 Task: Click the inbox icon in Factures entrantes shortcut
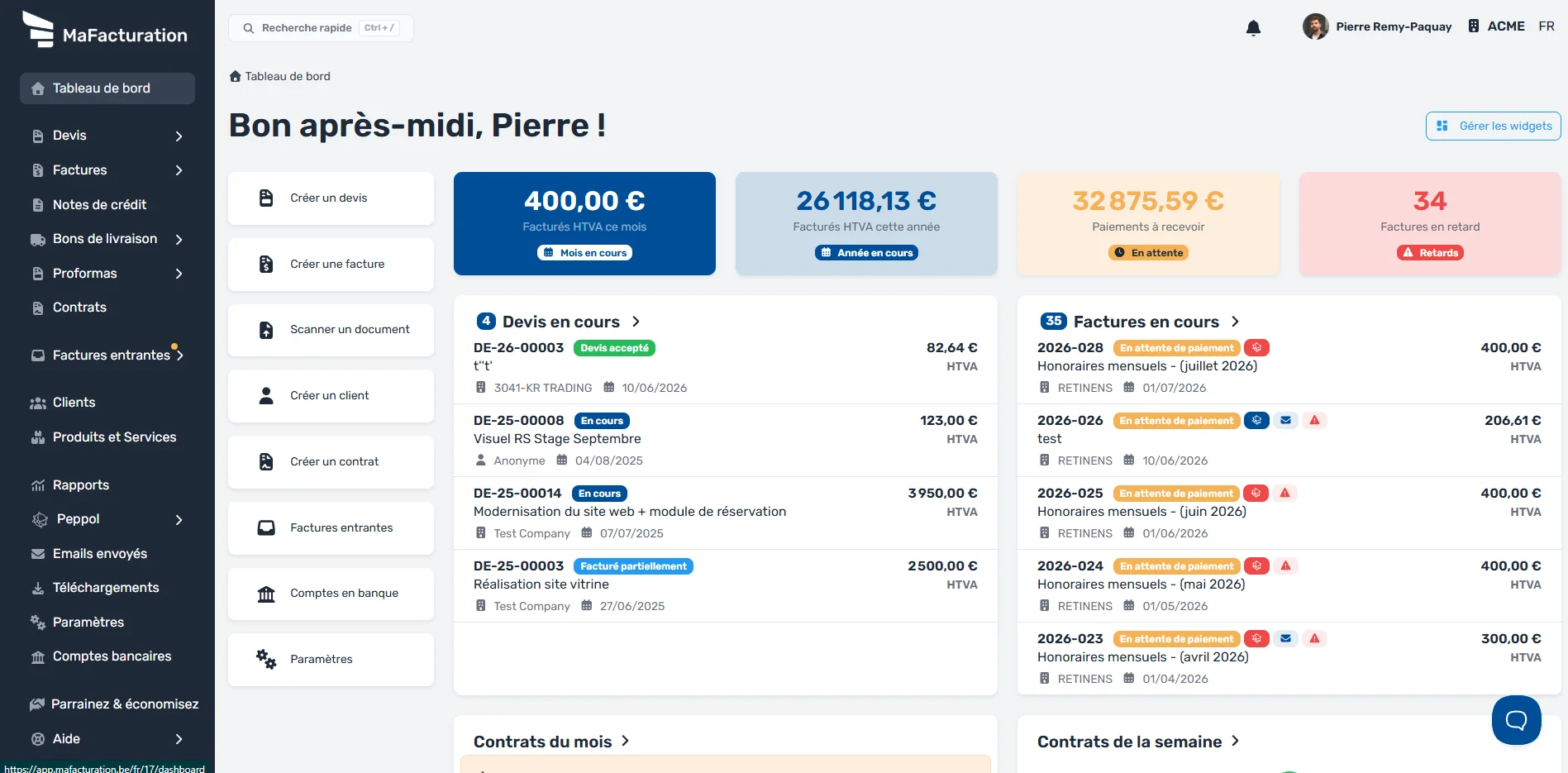tap(266, 527)
